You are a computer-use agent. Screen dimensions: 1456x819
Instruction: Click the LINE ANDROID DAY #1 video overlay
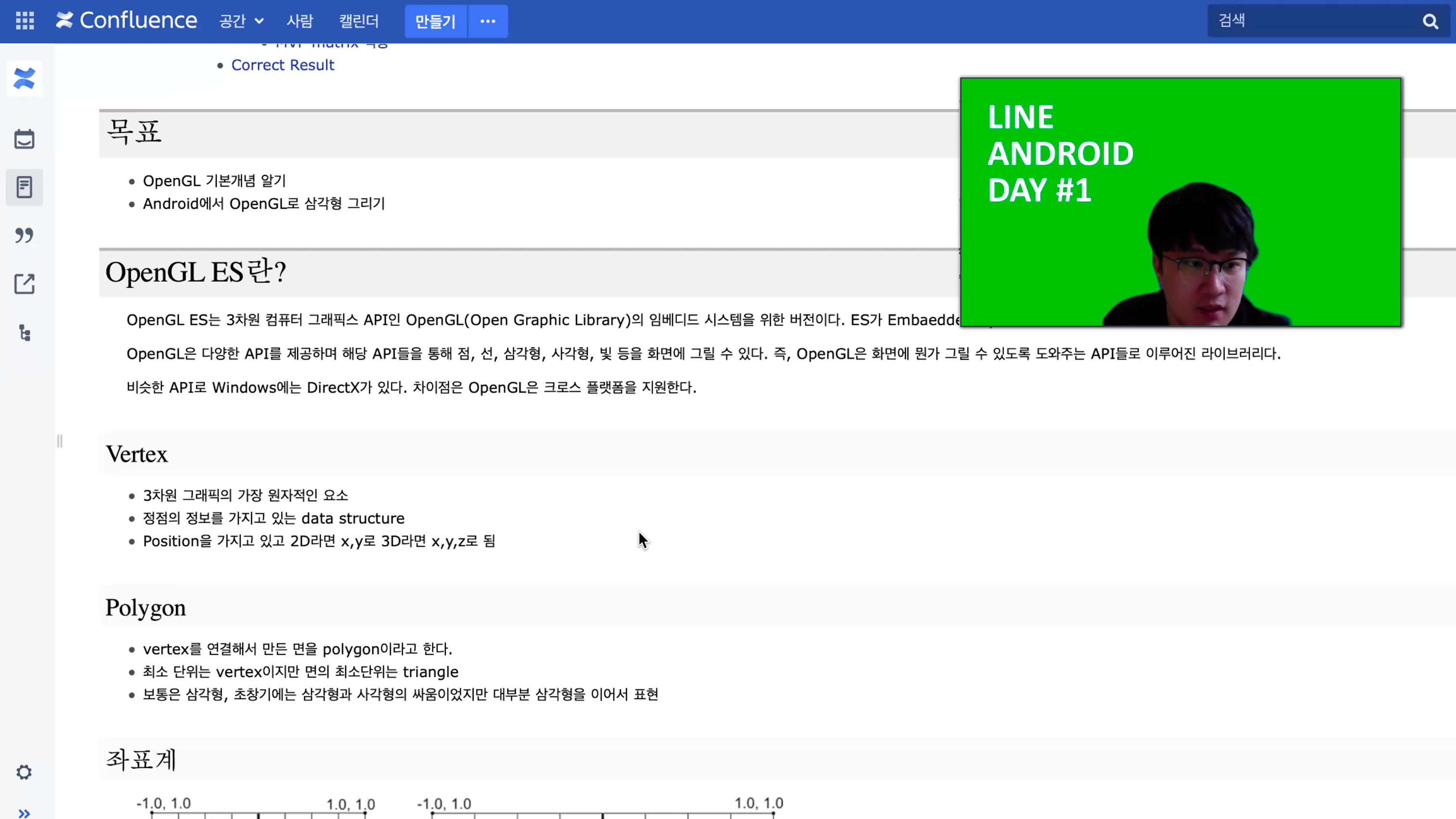pyautogui.click(x=1181, y=202)
